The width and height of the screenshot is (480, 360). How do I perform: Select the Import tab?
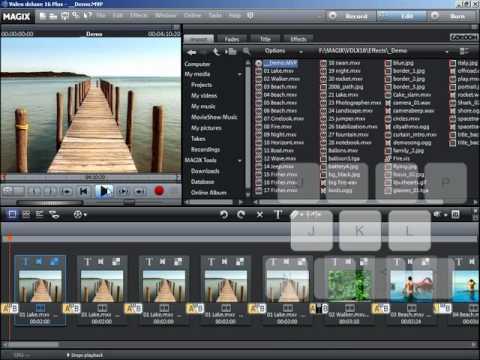[x=199, y=39]
